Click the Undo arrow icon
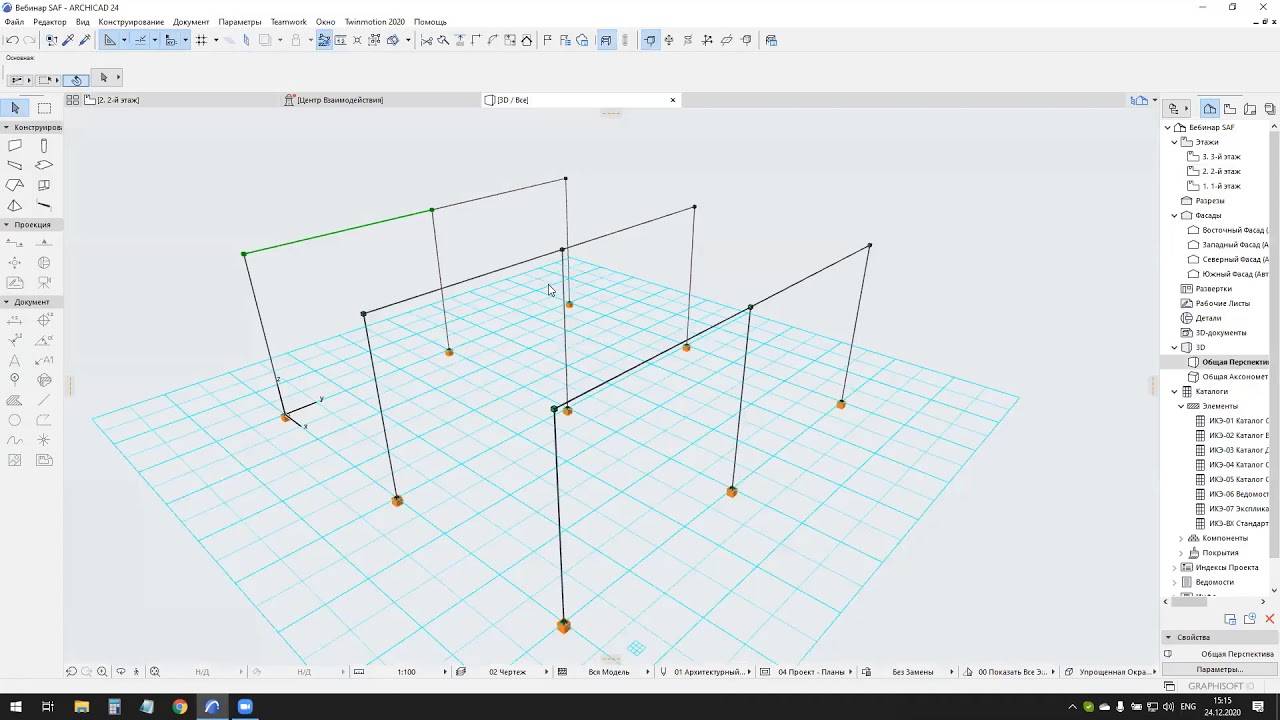The image size is (1280, 720). 12,40
